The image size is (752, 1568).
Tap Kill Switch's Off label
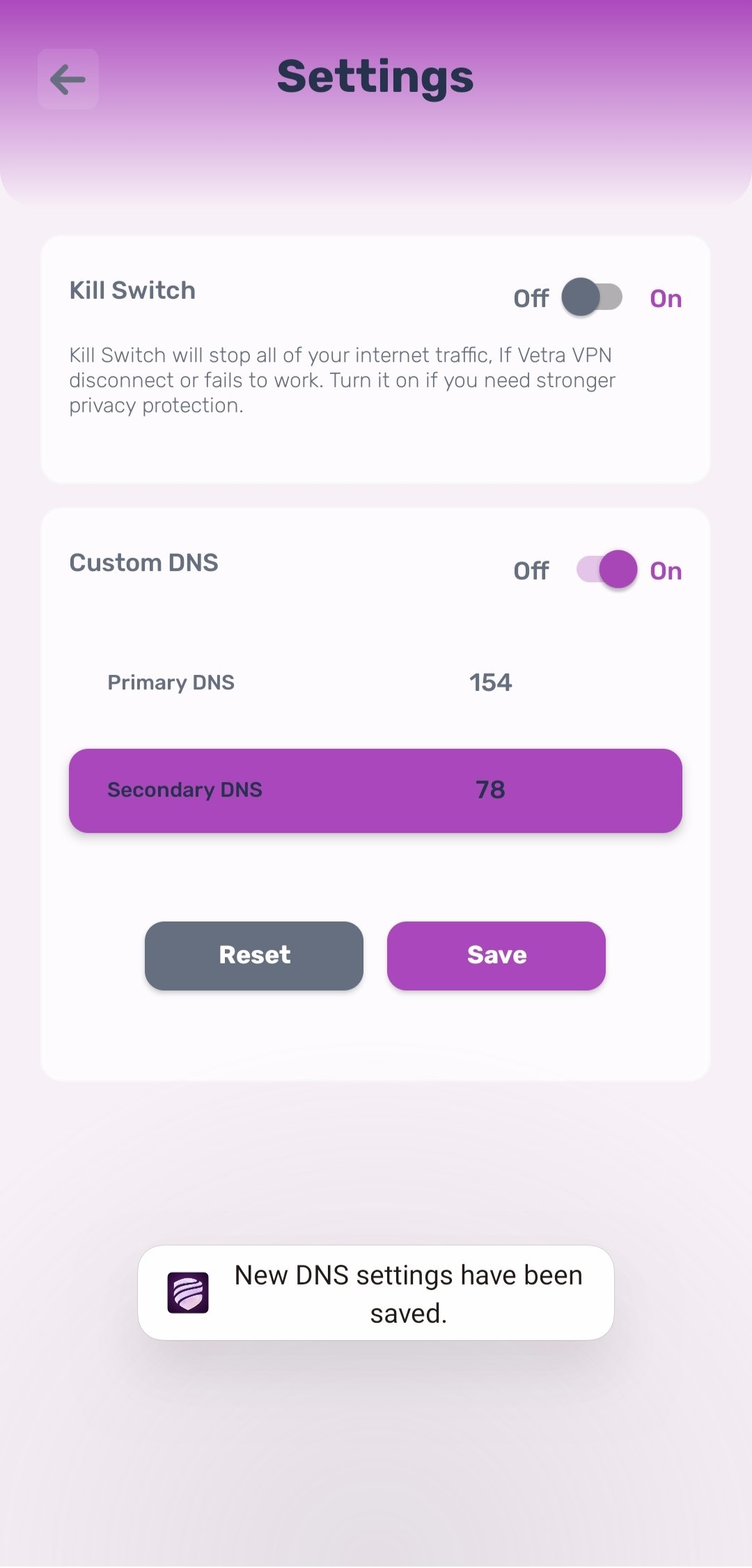531,299
